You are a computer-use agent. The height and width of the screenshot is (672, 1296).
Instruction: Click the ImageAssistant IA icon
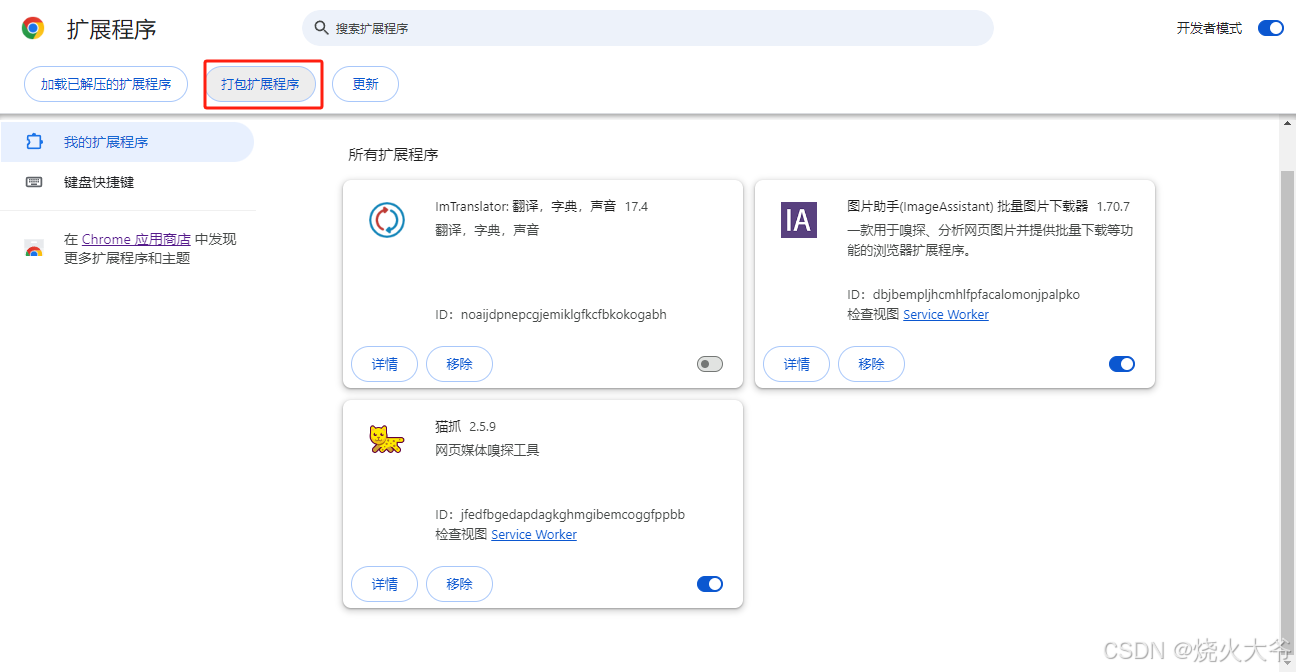pos(799,220)
